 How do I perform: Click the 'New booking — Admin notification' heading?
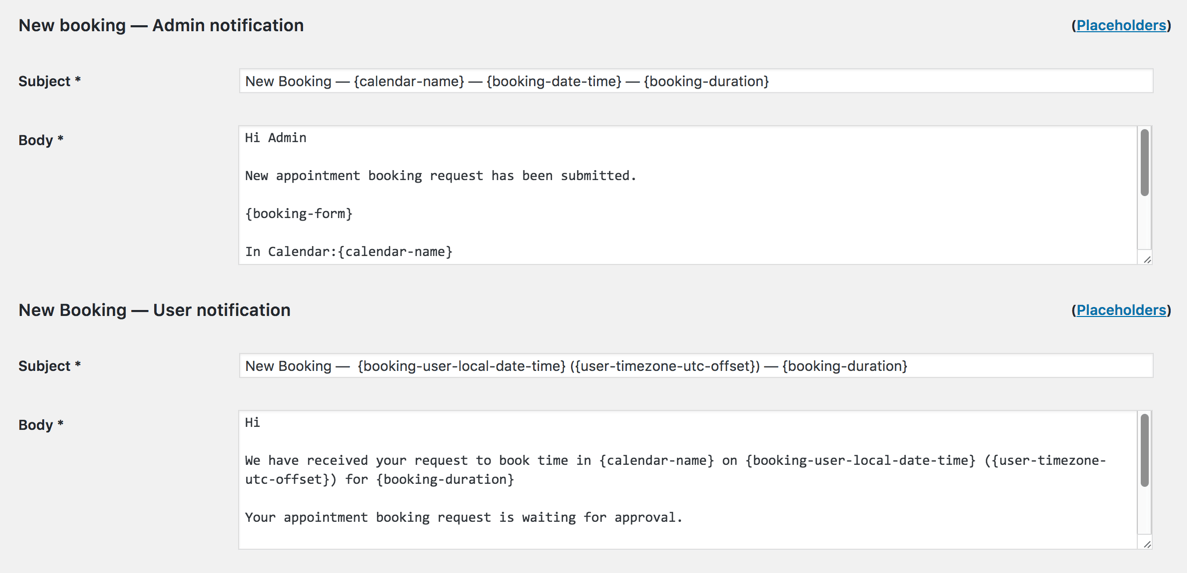point(161,26)
